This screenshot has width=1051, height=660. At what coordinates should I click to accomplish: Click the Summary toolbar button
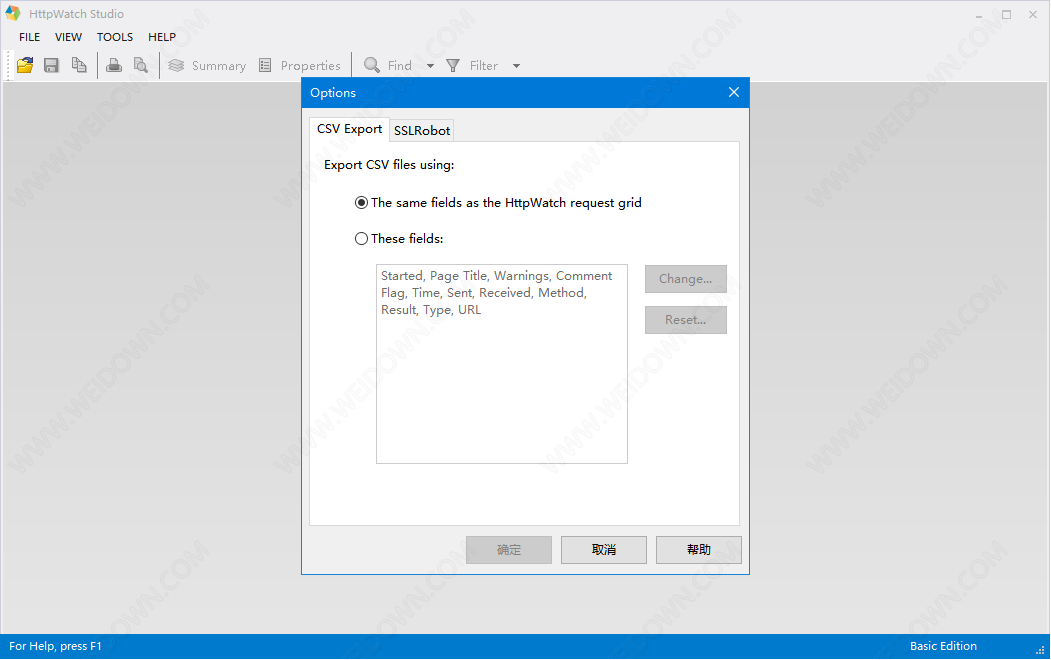coord(207,66)
